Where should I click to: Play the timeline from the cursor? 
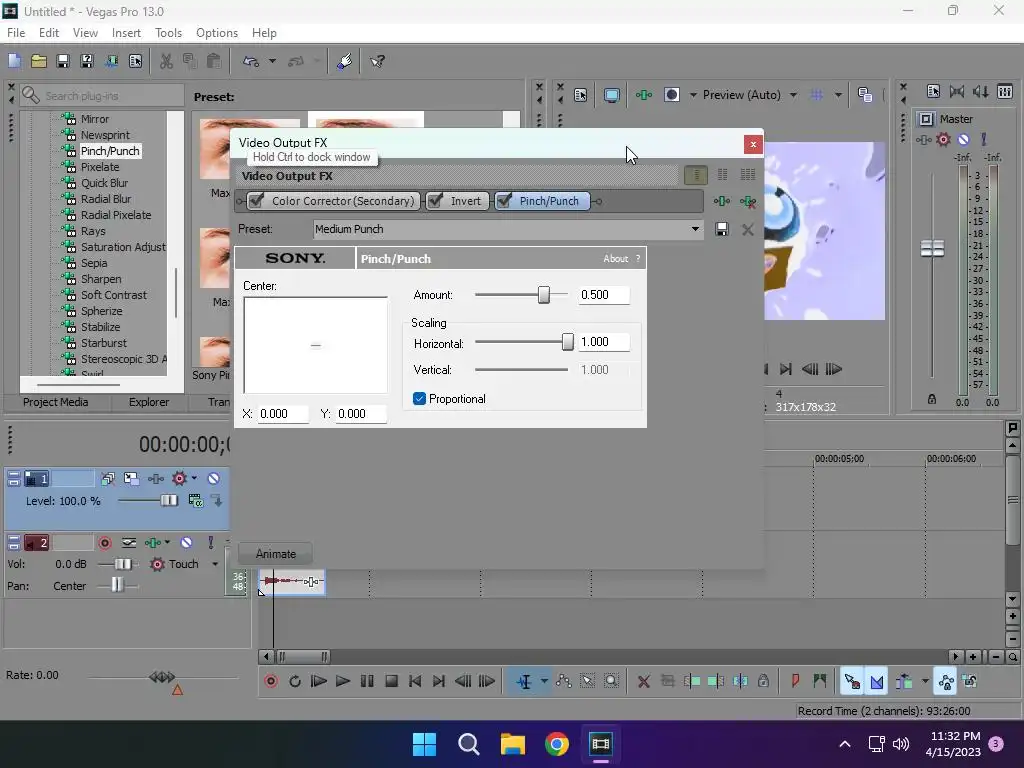click(x=342, y=682)
